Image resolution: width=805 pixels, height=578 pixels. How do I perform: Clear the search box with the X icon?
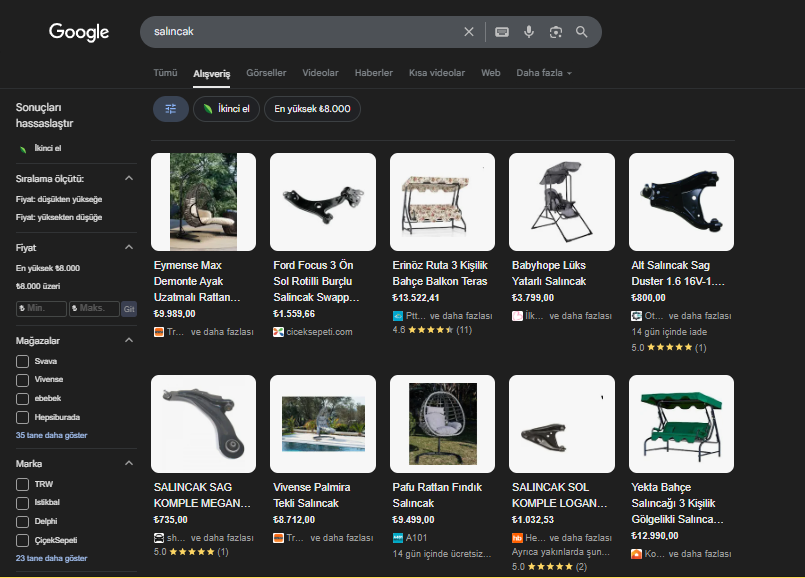click(x=469, y=32)
